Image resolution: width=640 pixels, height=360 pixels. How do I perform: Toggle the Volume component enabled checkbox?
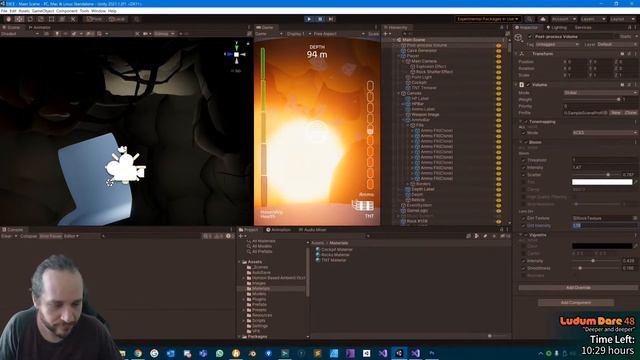tap(528, 84)
